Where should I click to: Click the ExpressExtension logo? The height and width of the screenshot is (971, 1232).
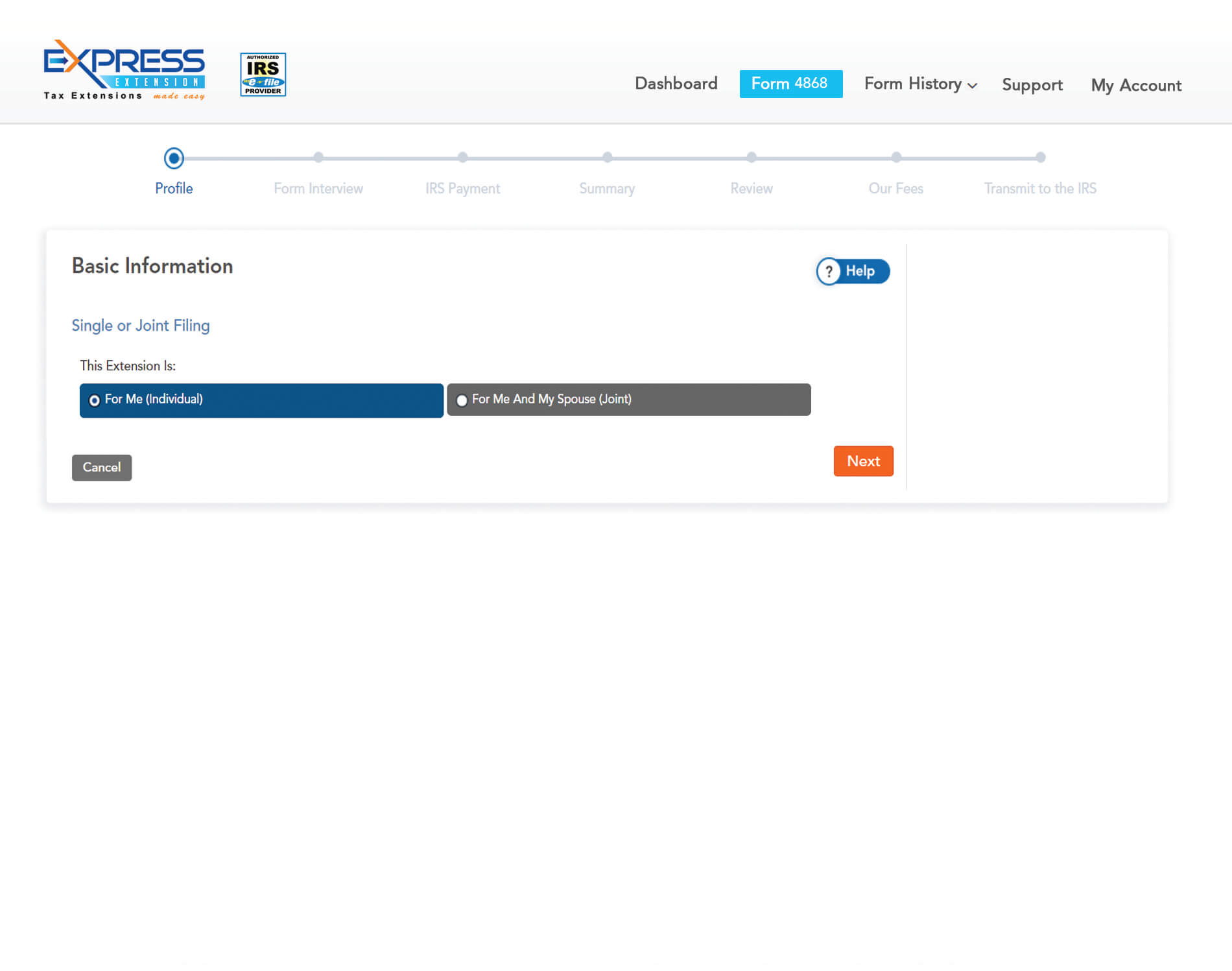pyautogui.click(x=123, y=71)
